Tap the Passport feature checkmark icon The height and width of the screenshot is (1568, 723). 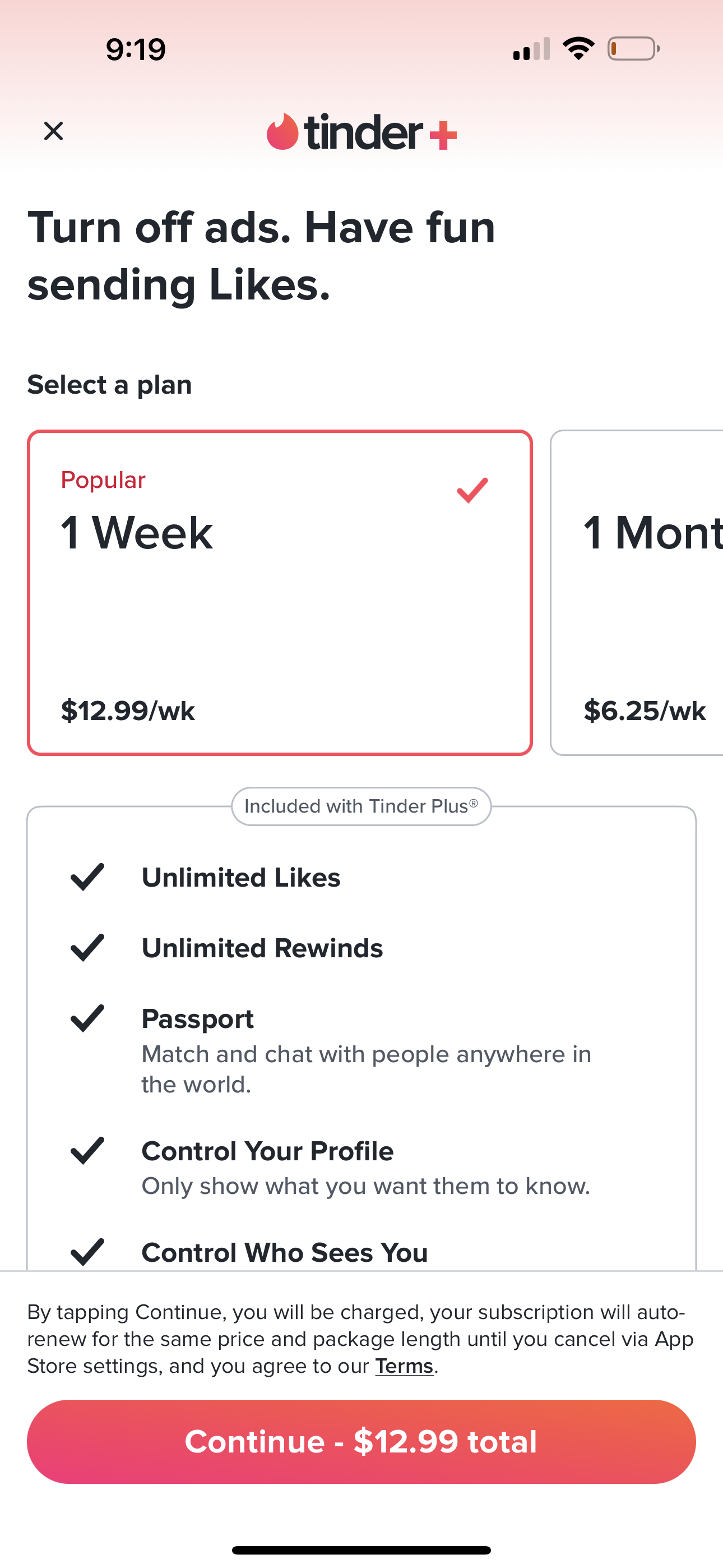(87, 1018)
